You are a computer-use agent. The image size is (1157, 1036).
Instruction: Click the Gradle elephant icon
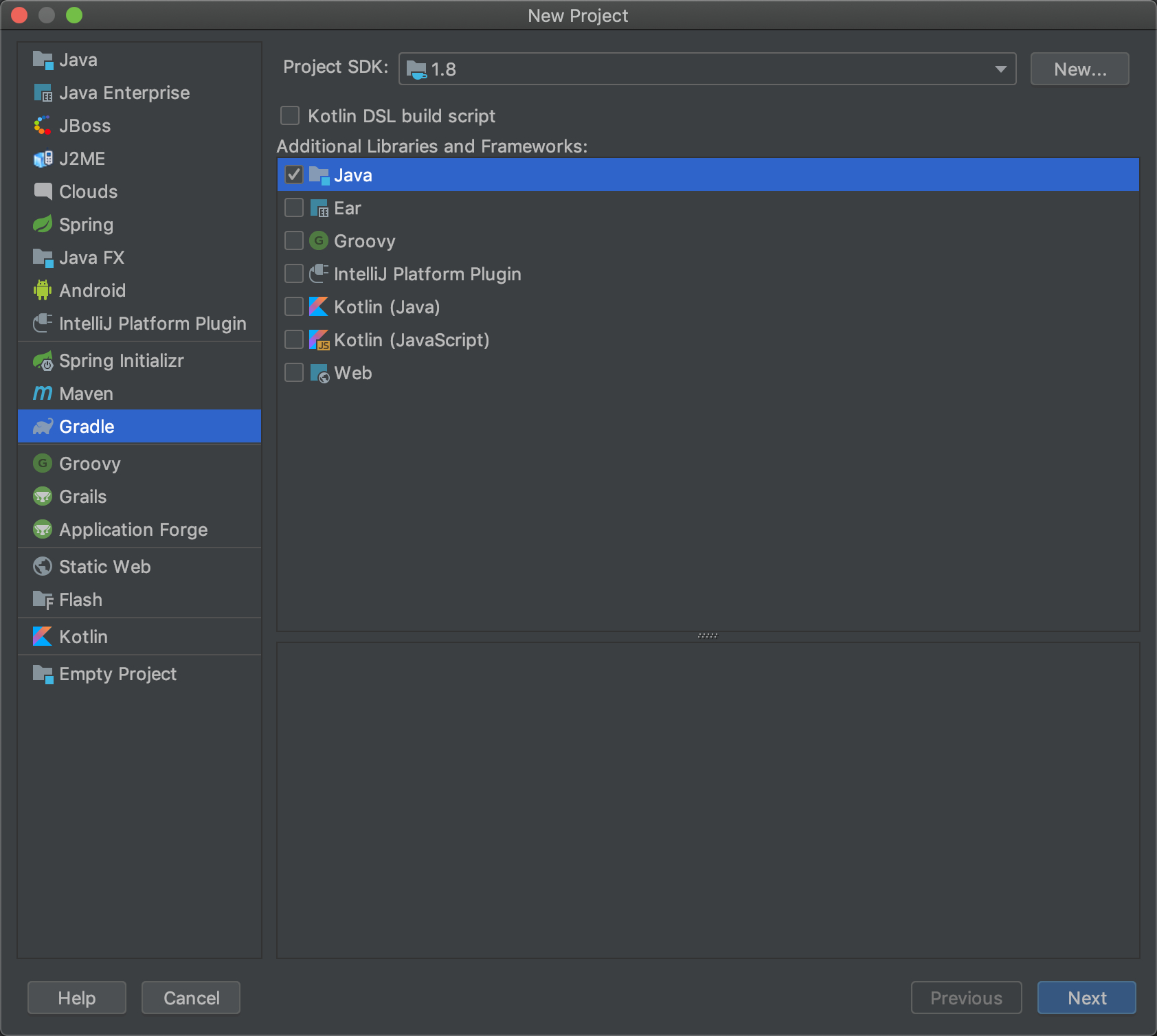(43, 427)
